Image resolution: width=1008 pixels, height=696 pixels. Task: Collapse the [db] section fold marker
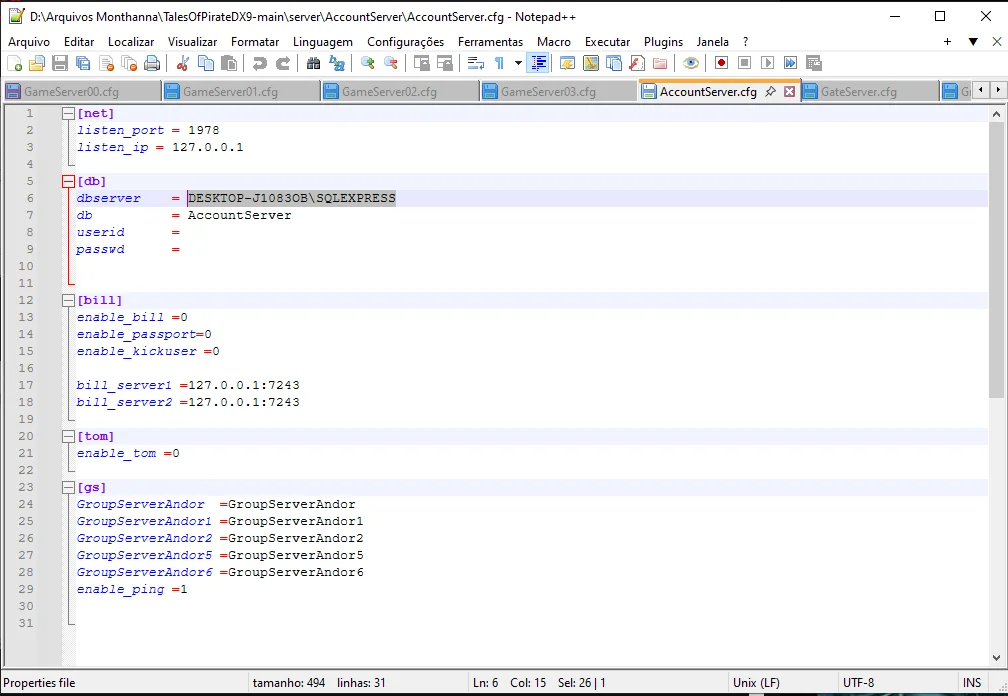pyautogui.click(x=68, y=181)
